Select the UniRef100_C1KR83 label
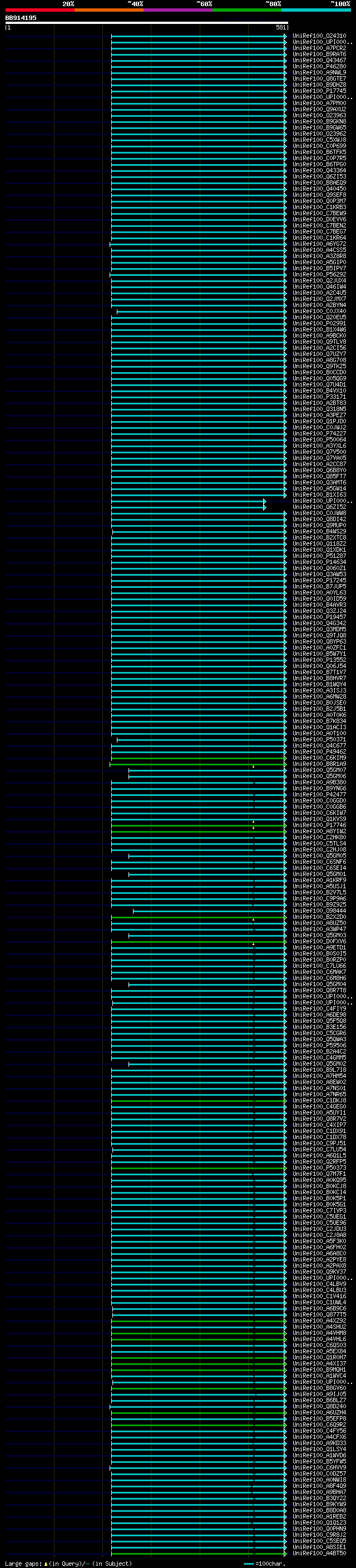The height and width of the screenshot is (1568, 356). coord(319,207)
